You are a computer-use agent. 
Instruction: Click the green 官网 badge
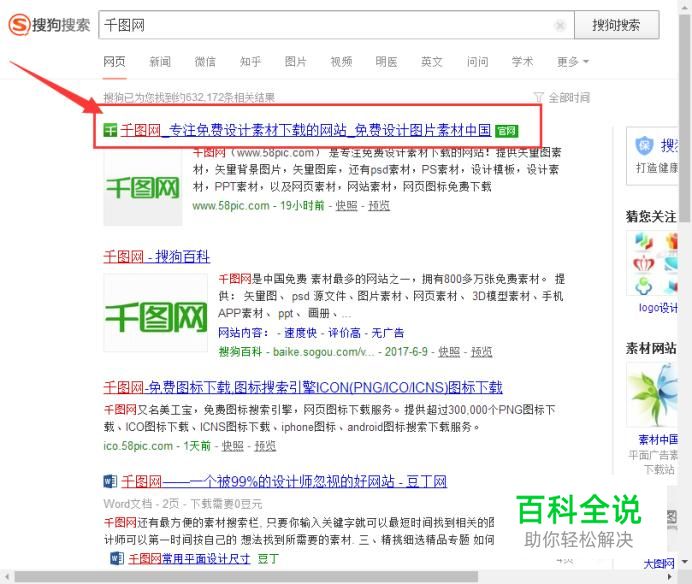[507, 131]
